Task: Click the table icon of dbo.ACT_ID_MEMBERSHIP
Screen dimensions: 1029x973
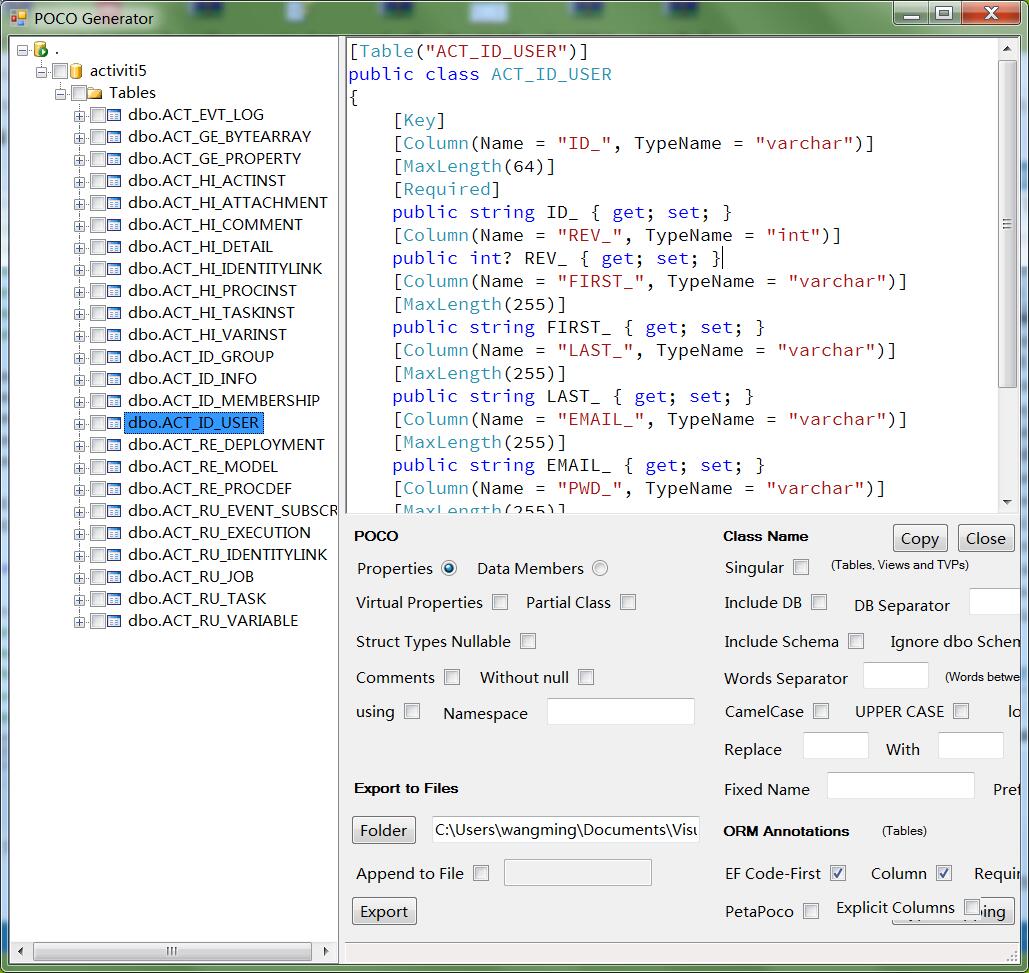Action: pos(114,401)
